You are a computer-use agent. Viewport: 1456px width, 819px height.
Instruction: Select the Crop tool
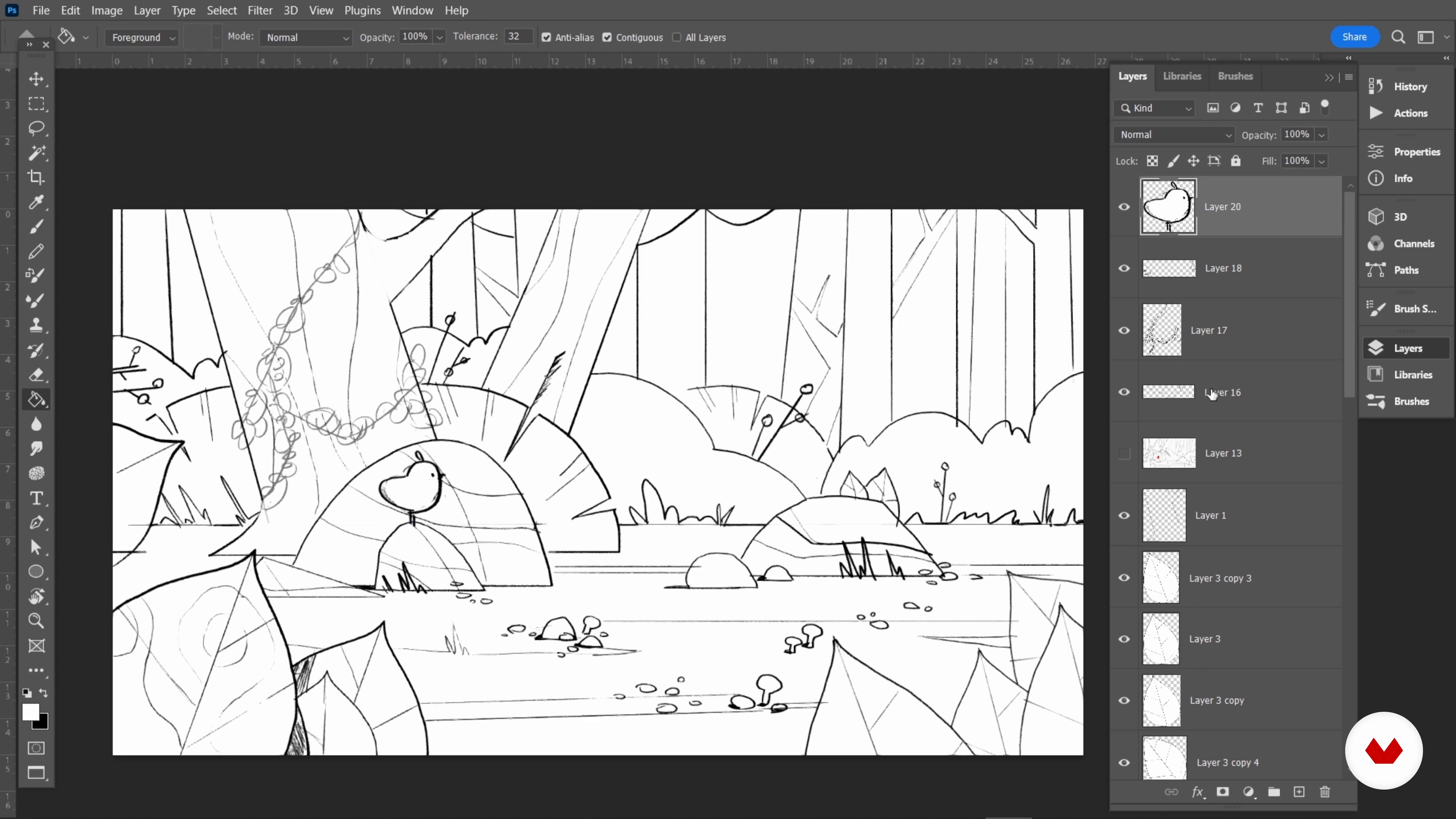[37, 177]
